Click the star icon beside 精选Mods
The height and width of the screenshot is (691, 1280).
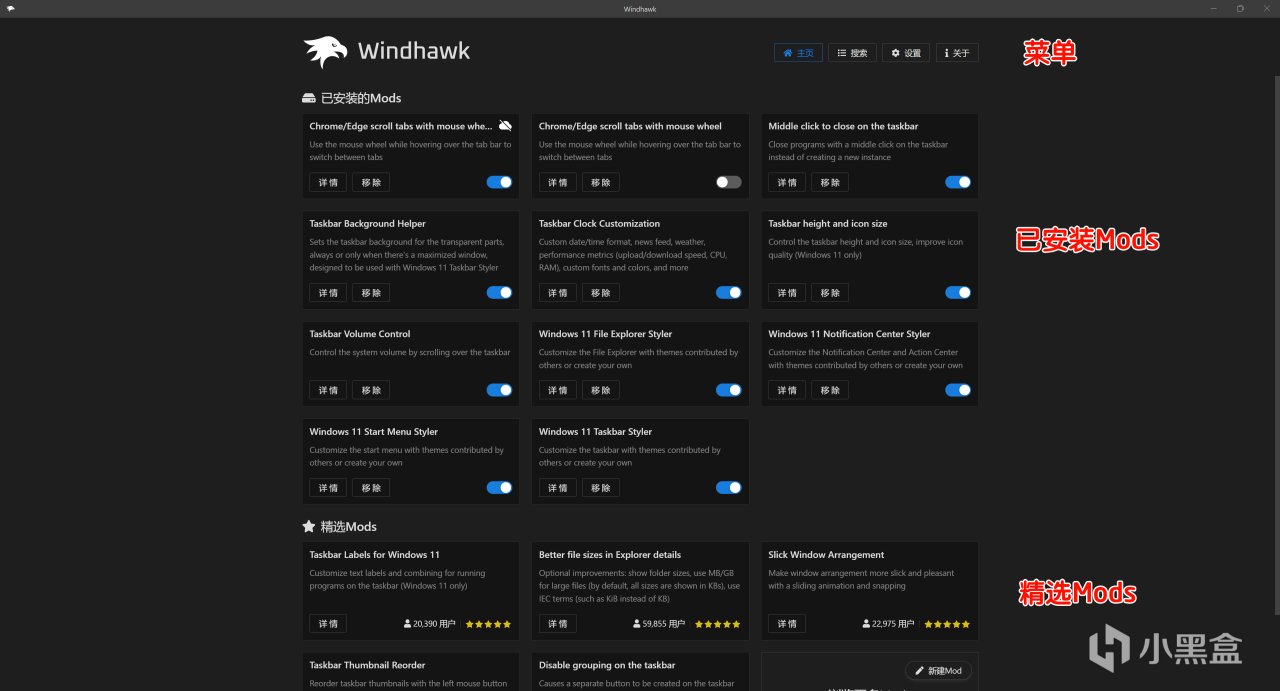coord(309,526)
